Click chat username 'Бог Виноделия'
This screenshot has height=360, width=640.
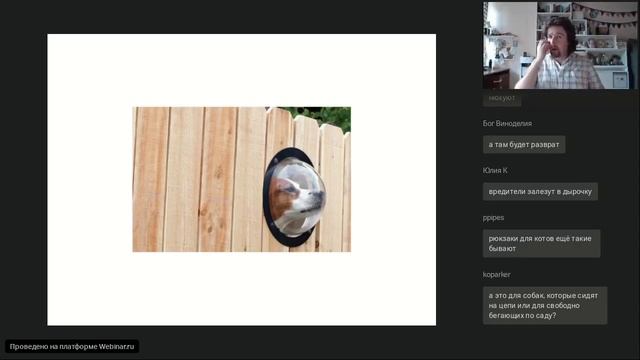[507, 123]
